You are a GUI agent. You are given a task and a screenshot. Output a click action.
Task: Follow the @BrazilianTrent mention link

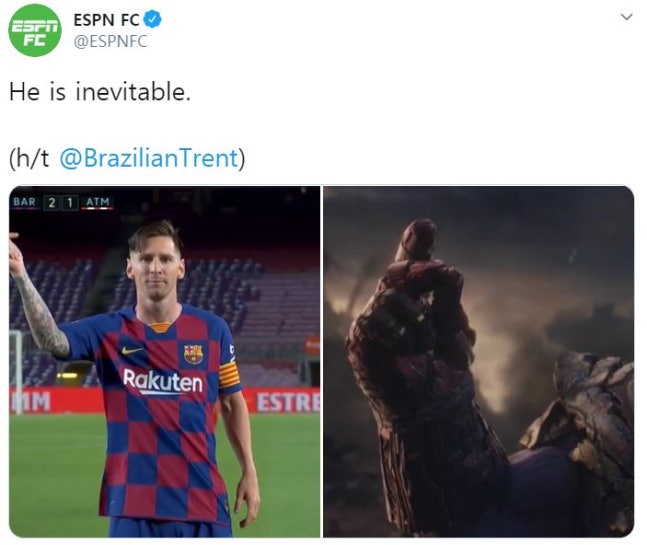(x=149, y=158)
